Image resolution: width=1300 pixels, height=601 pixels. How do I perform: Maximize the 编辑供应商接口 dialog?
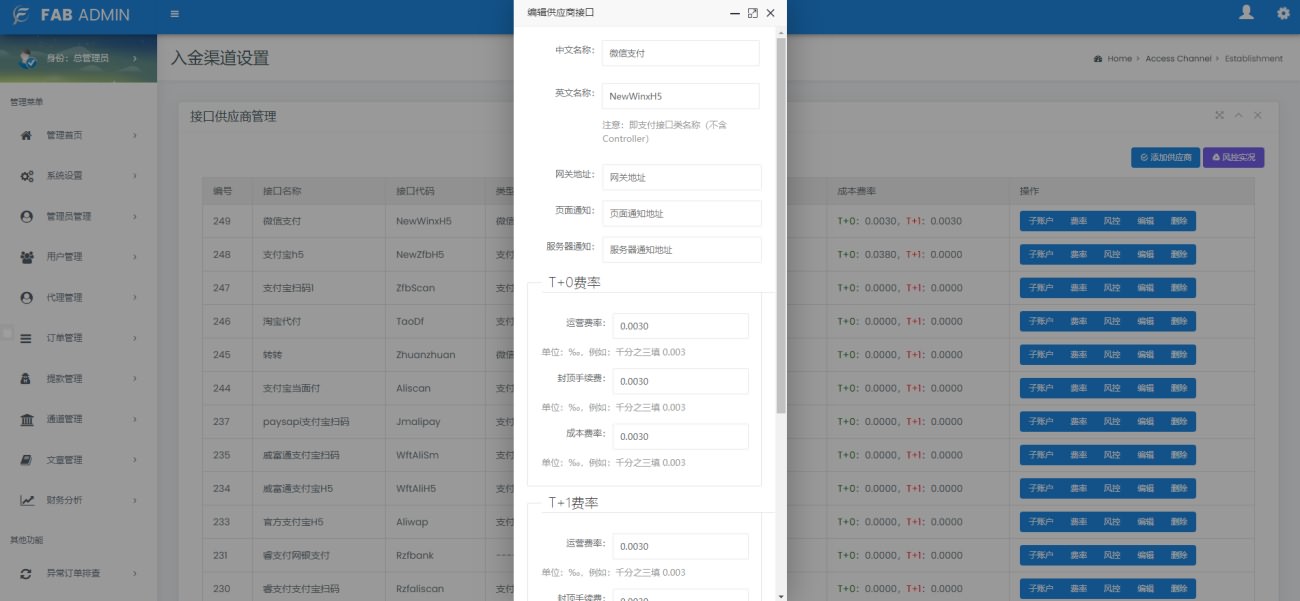(753, 13)
